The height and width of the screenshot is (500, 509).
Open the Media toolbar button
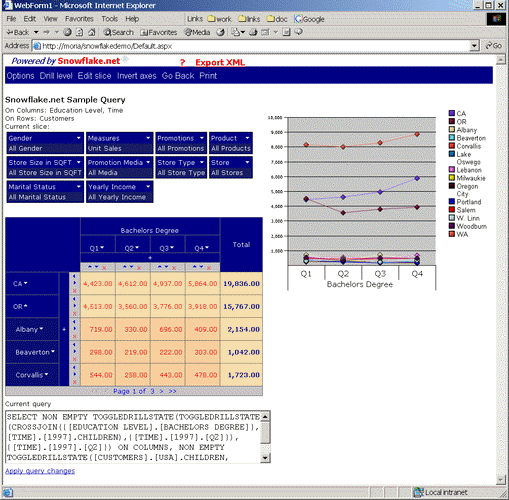coord(197,32)
